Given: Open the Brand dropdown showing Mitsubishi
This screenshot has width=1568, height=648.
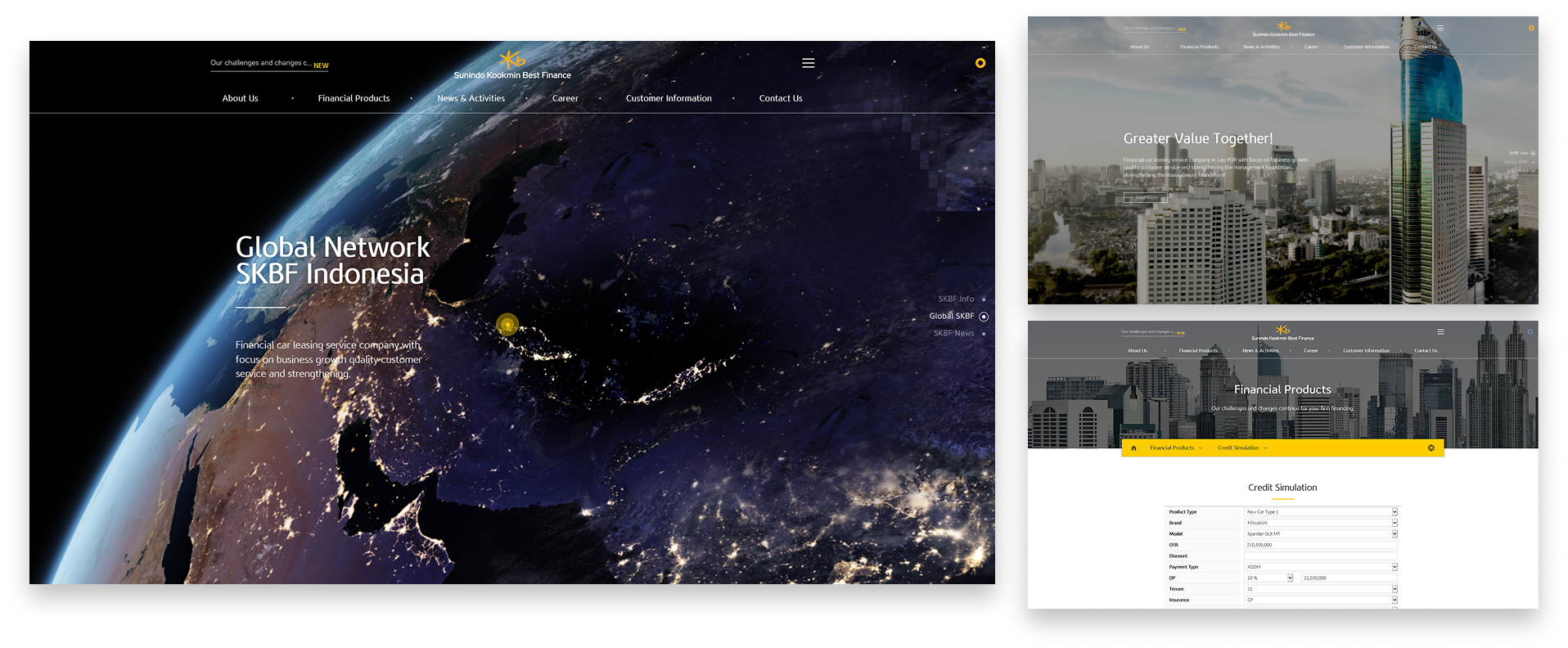Looking at the screenshot, I should click(1321, 523).
